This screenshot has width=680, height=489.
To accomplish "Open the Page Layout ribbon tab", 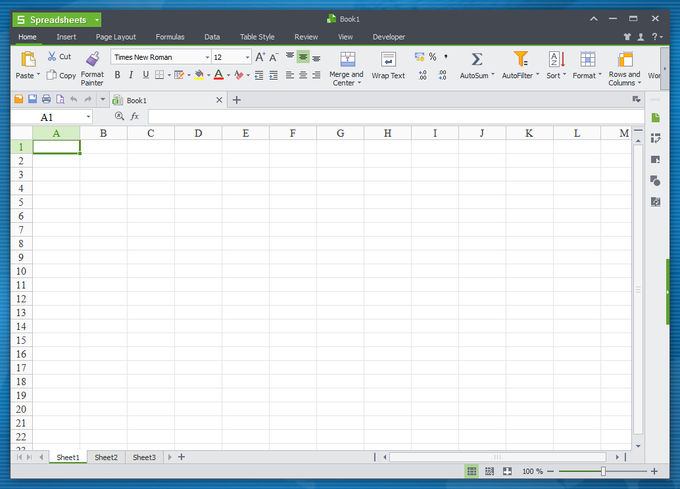I will pos(116,37).
